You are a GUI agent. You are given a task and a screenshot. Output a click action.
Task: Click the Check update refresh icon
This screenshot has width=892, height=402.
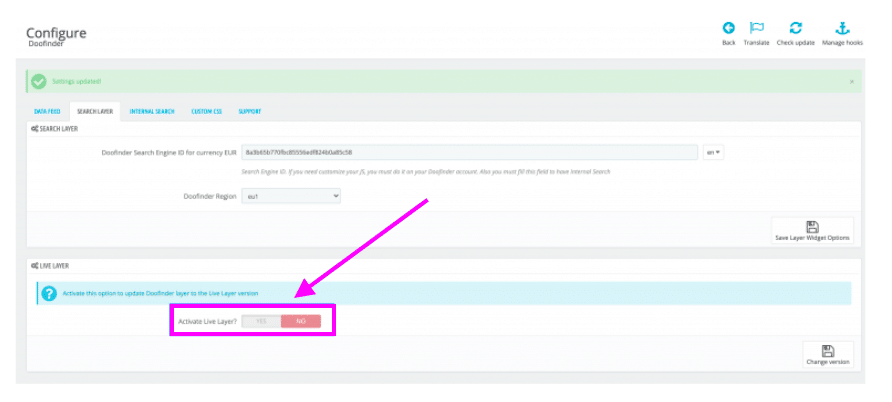pyautogui.click(x=795, y=28)
